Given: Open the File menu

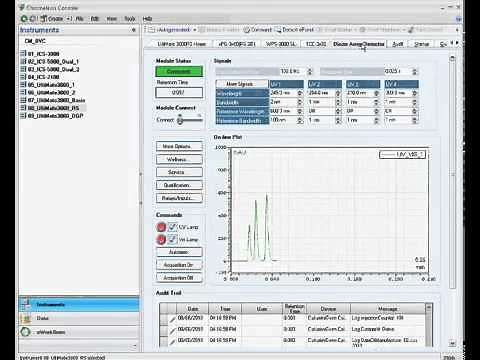Looking at the screenshot, I should pos(79,19).
